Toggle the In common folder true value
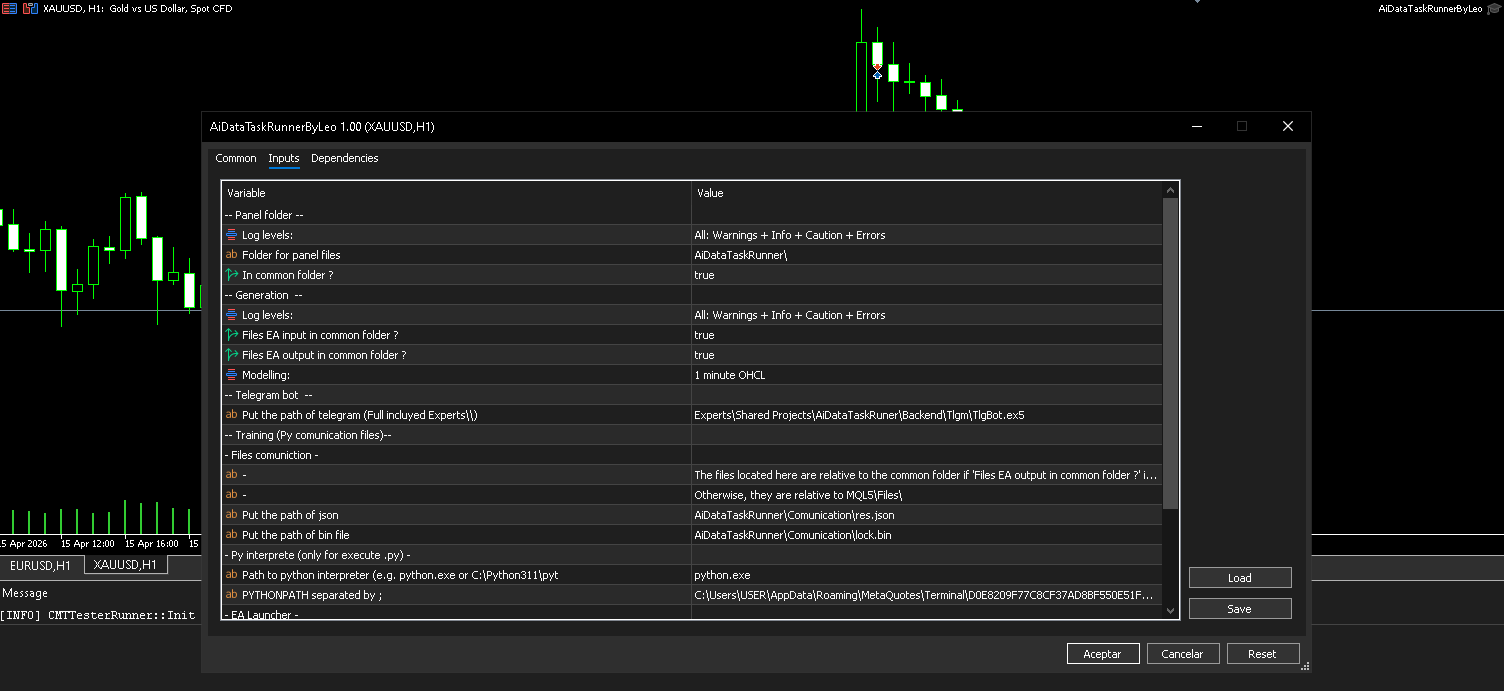 coord(925,275)
